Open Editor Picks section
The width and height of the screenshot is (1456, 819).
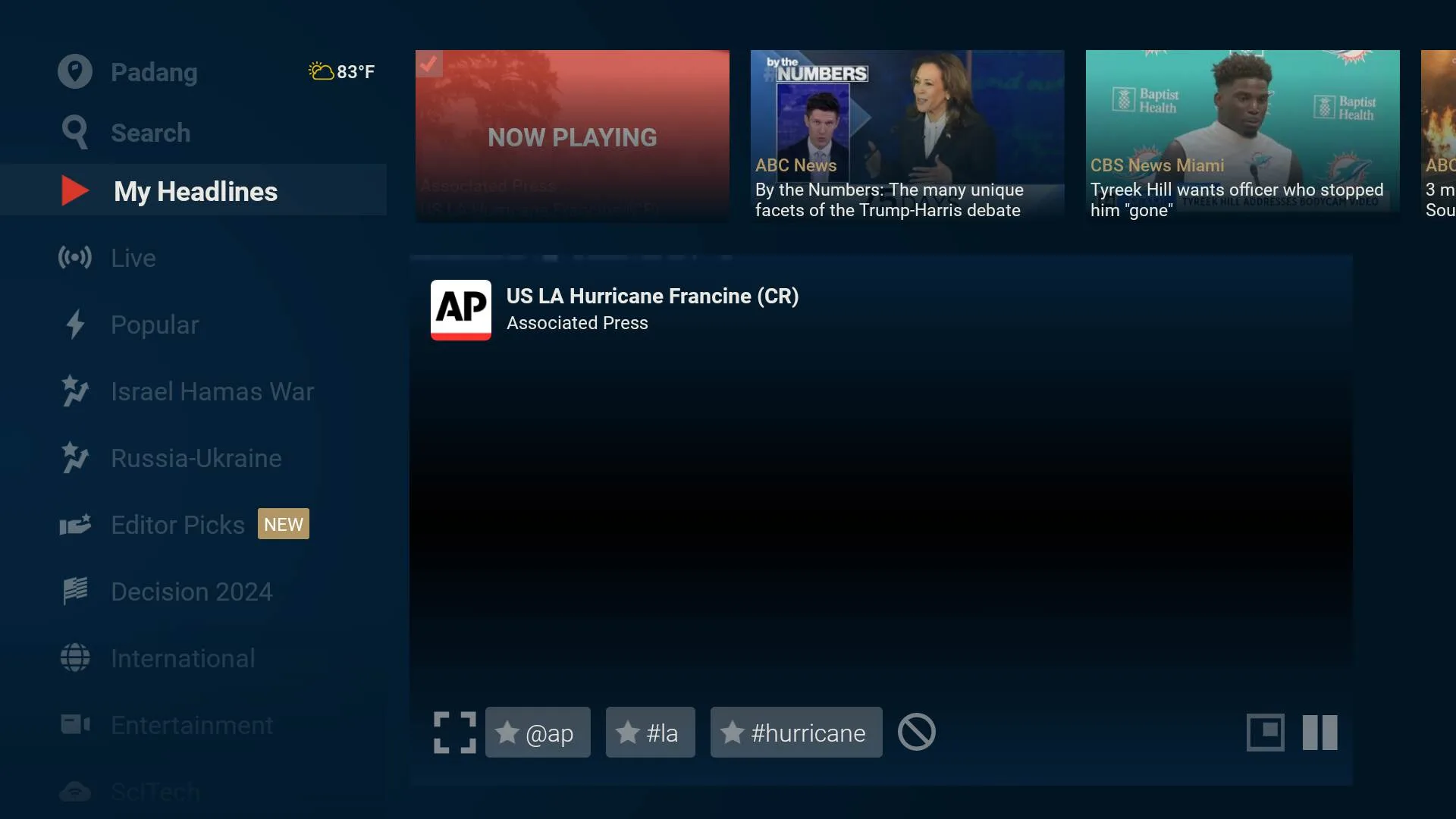coord(193,525)
